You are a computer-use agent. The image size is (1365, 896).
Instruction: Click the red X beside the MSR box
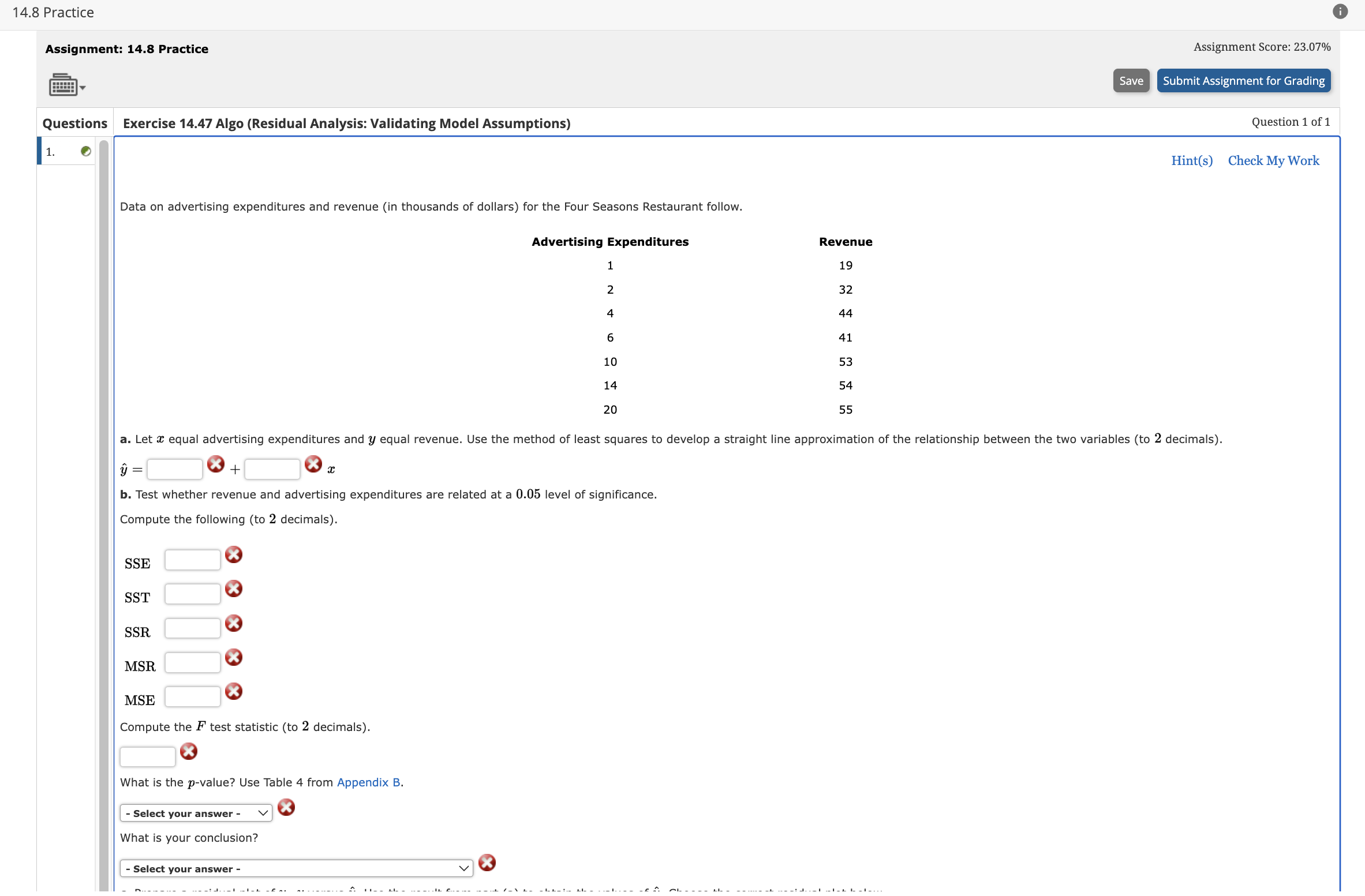(x=233, y=657)
